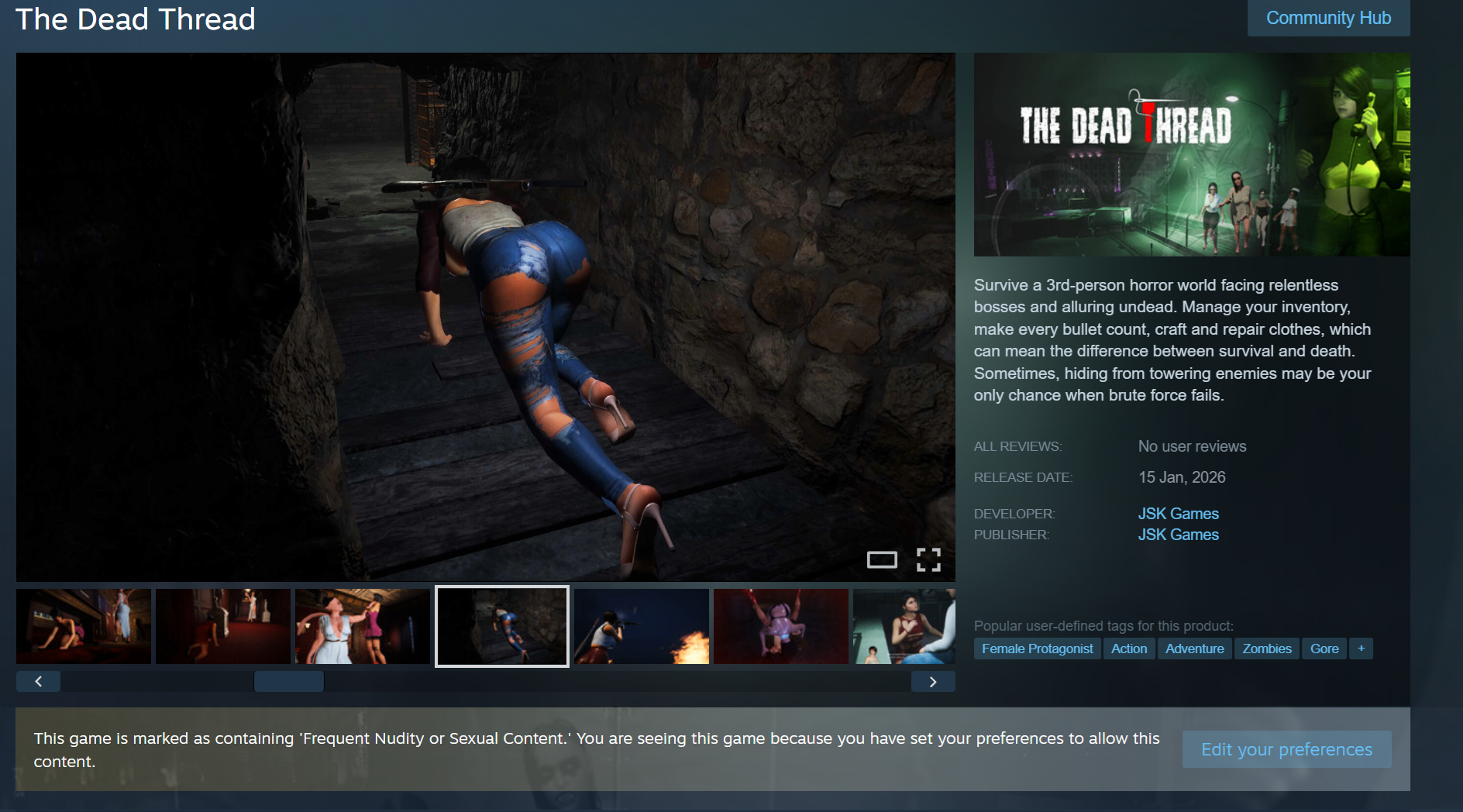This screenshot has width=1463, height=812.
Task: Select the partially visible last thumbnail
Action: tap(904, 626)
